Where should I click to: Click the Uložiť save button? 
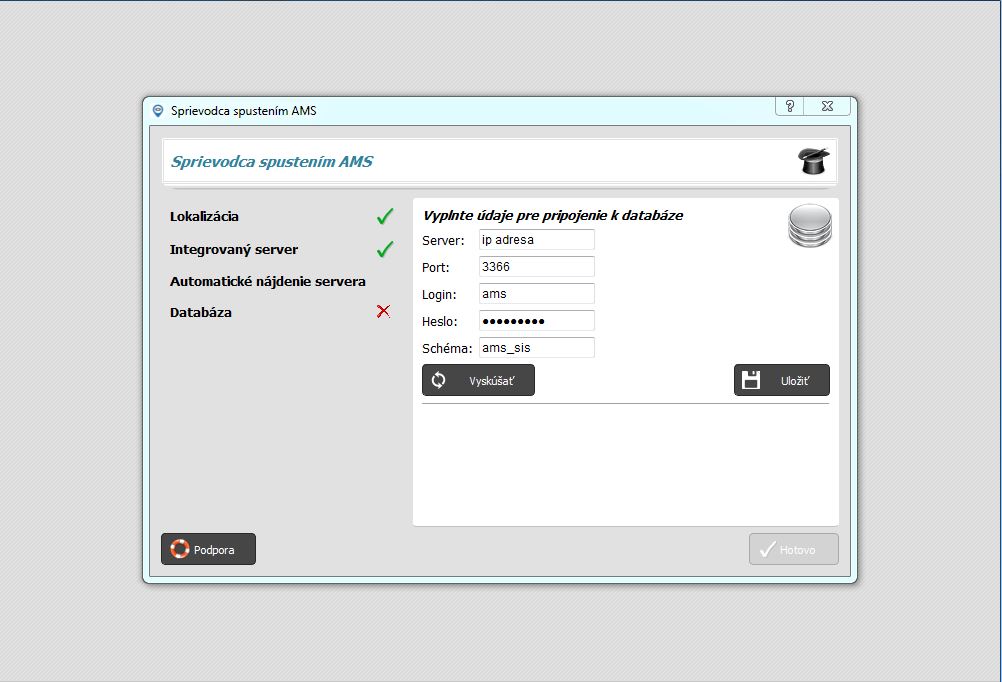[782, 380]
